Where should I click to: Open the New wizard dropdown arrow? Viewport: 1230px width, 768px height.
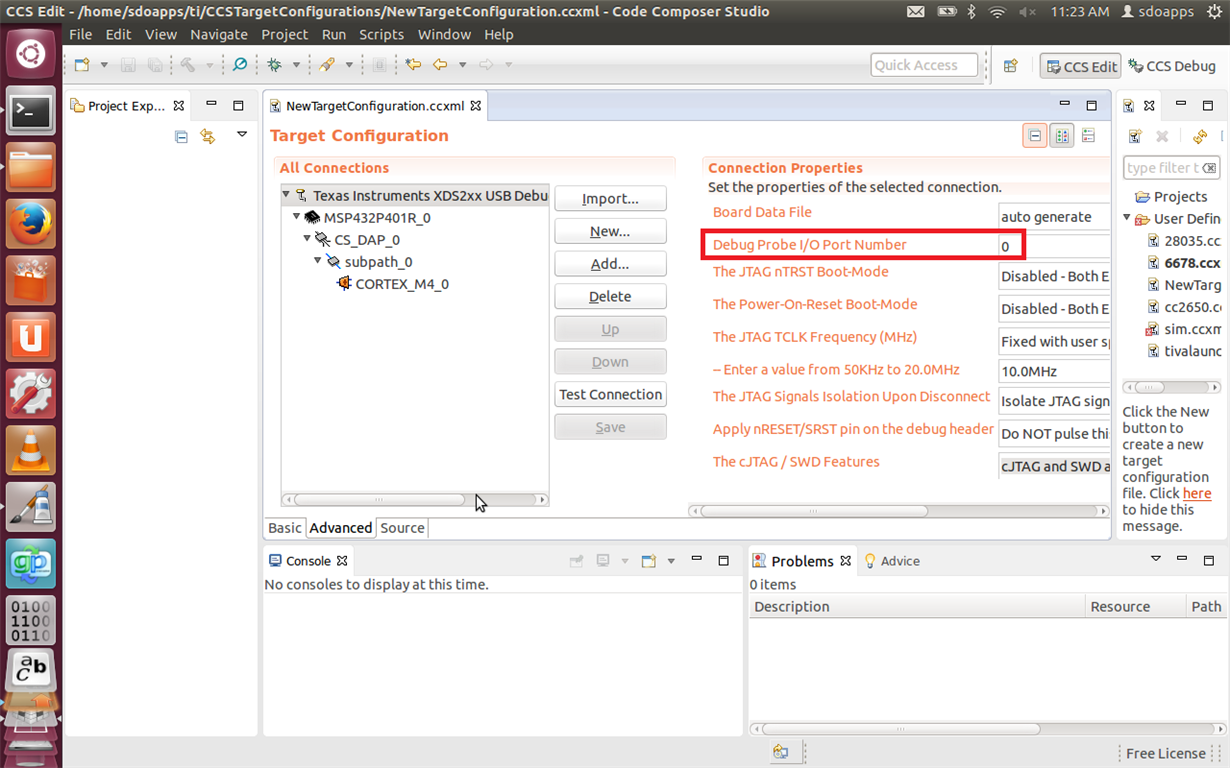103,65
